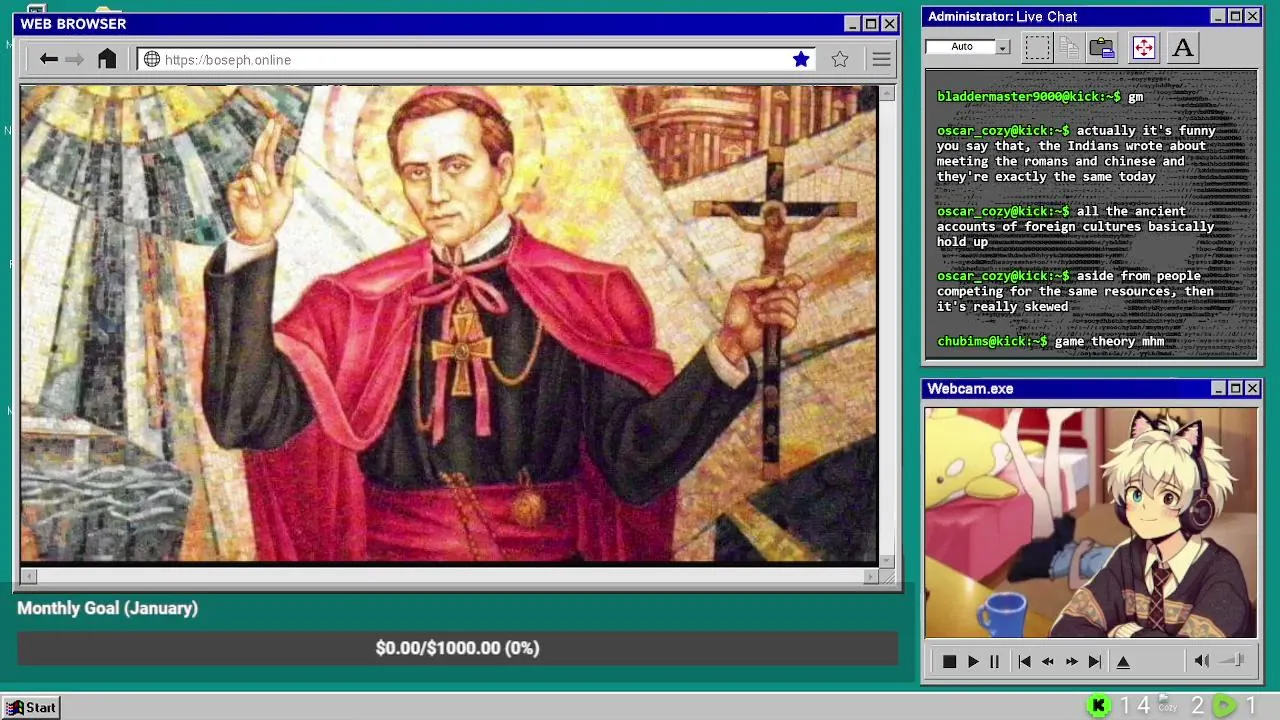Close the Webcam.exe window
This screenshot has height=720, width=1280.
tap(1252, 388)
